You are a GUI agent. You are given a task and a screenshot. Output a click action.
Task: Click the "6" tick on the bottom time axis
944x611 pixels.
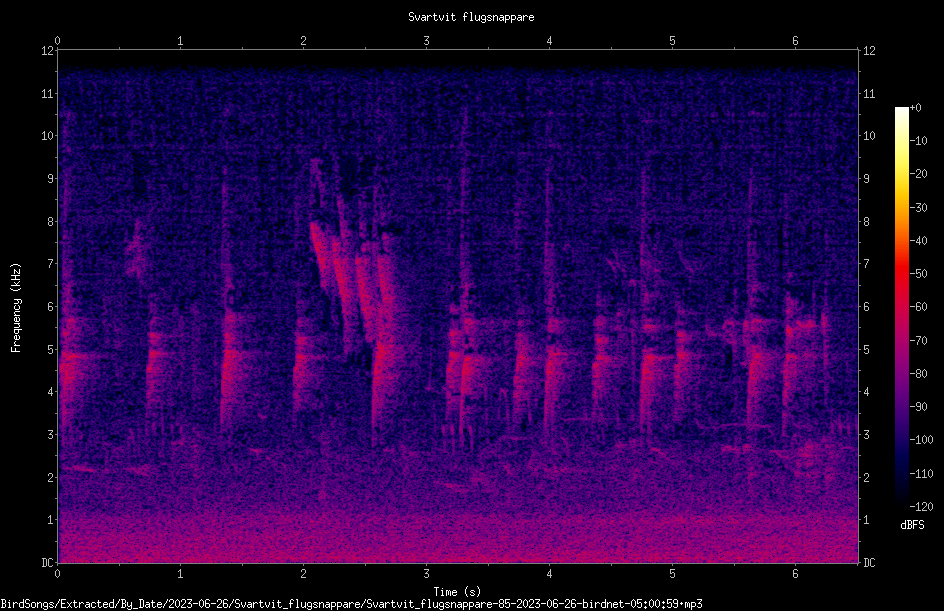[795, 574]
